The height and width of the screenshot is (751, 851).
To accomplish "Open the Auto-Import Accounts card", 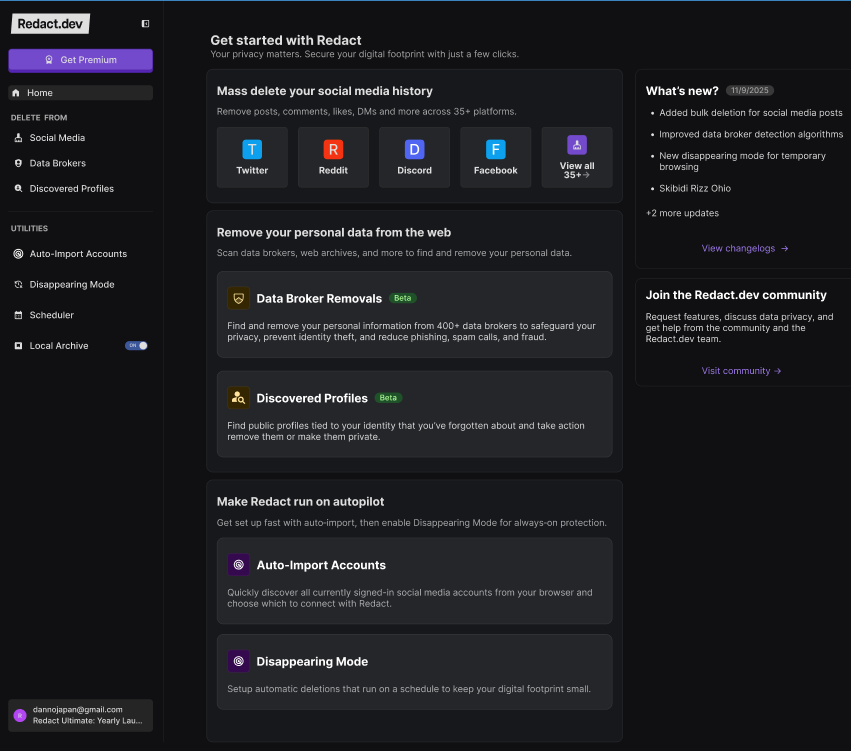I will [x=415, y=581].
